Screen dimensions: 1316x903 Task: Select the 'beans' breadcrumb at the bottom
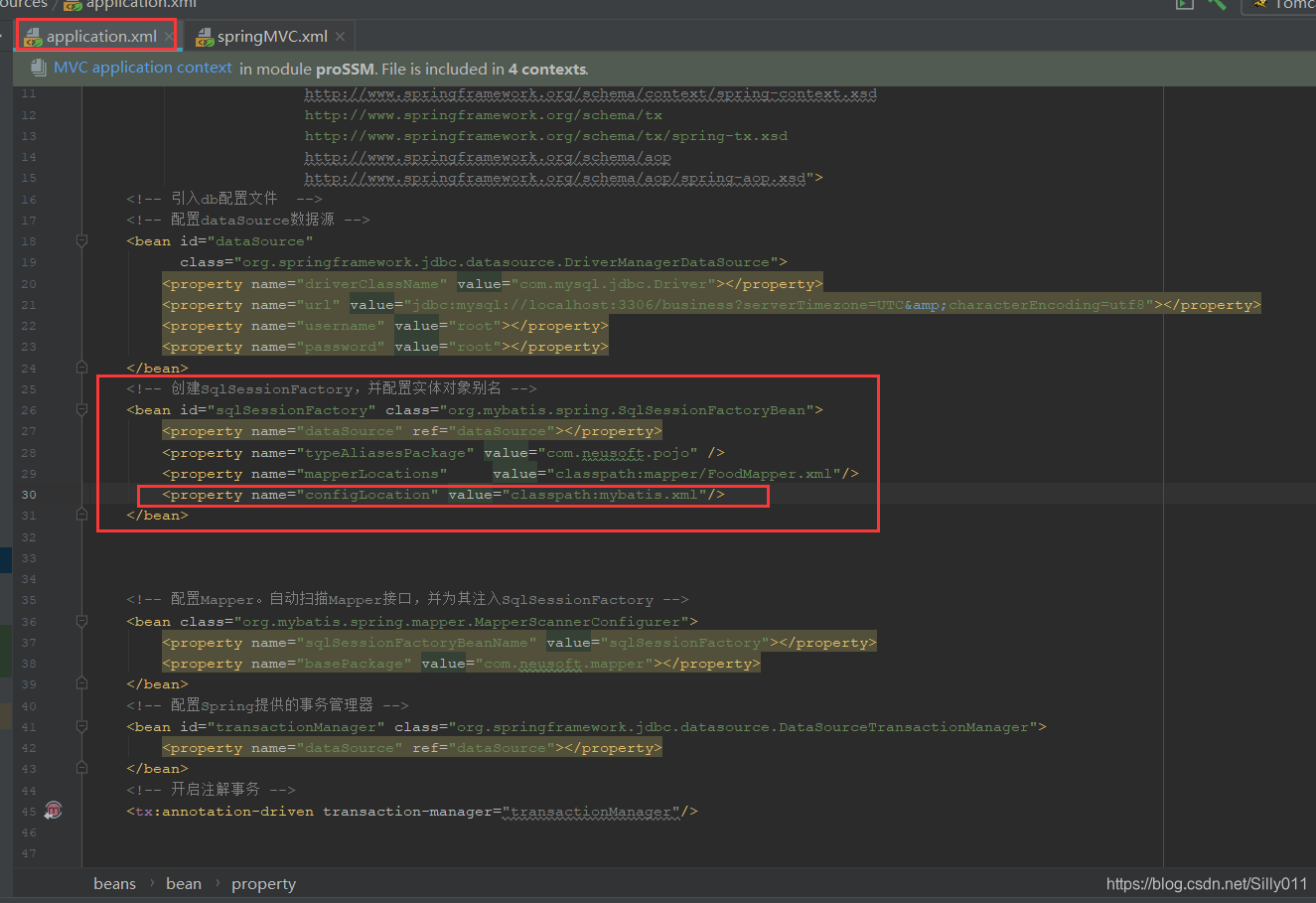pyautogui.click(x=114, y=884)
